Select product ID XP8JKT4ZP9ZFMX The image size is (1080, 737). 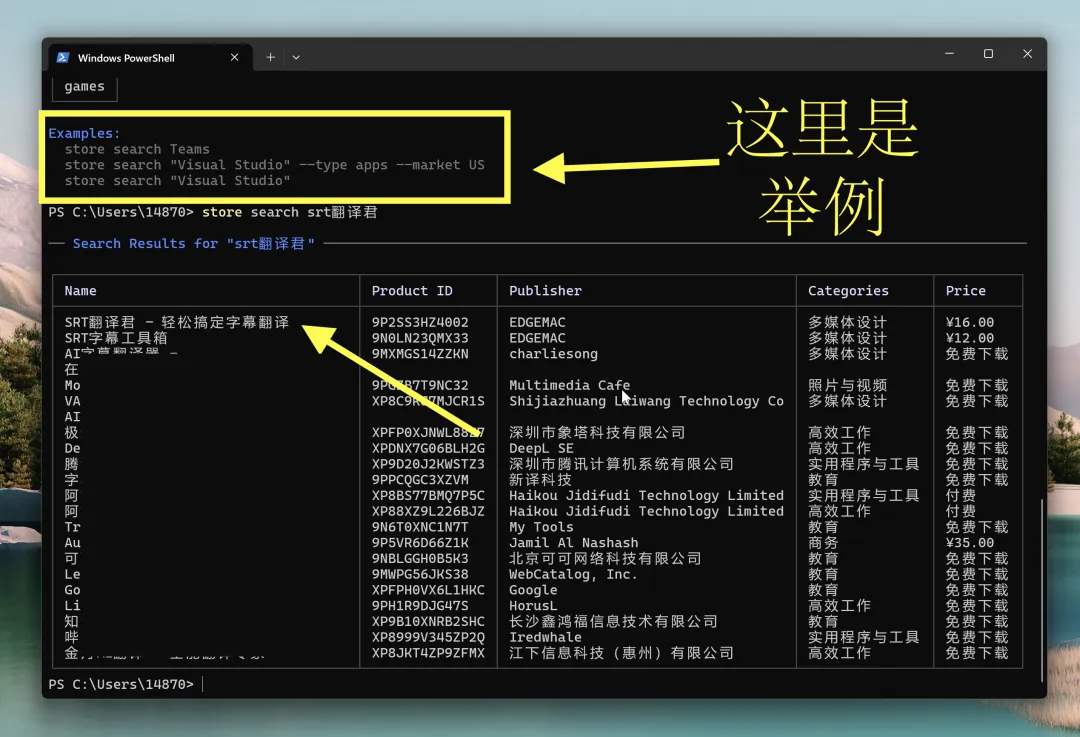tap(428, 653)
